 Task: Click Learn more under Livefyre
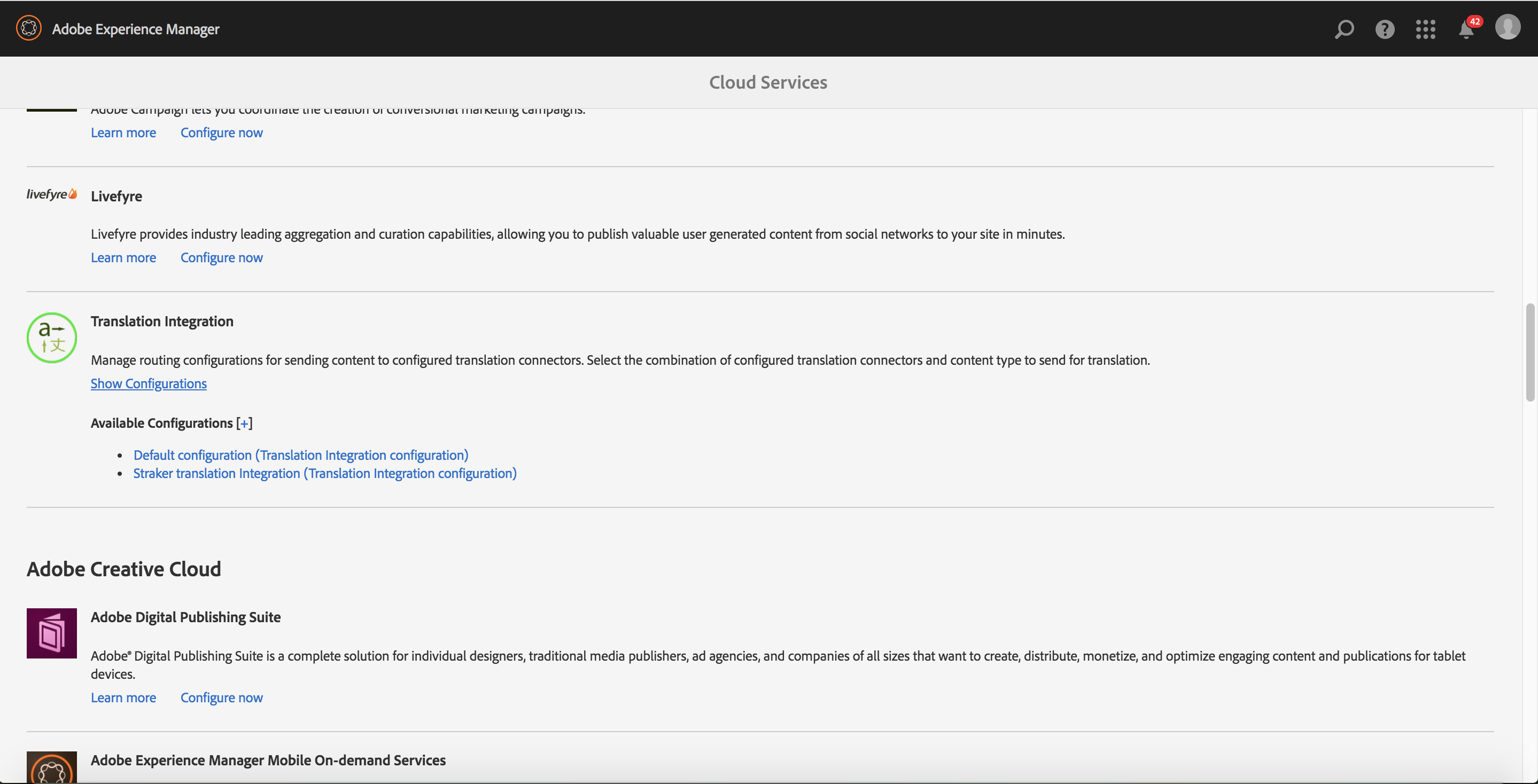[x=123, y=257]
